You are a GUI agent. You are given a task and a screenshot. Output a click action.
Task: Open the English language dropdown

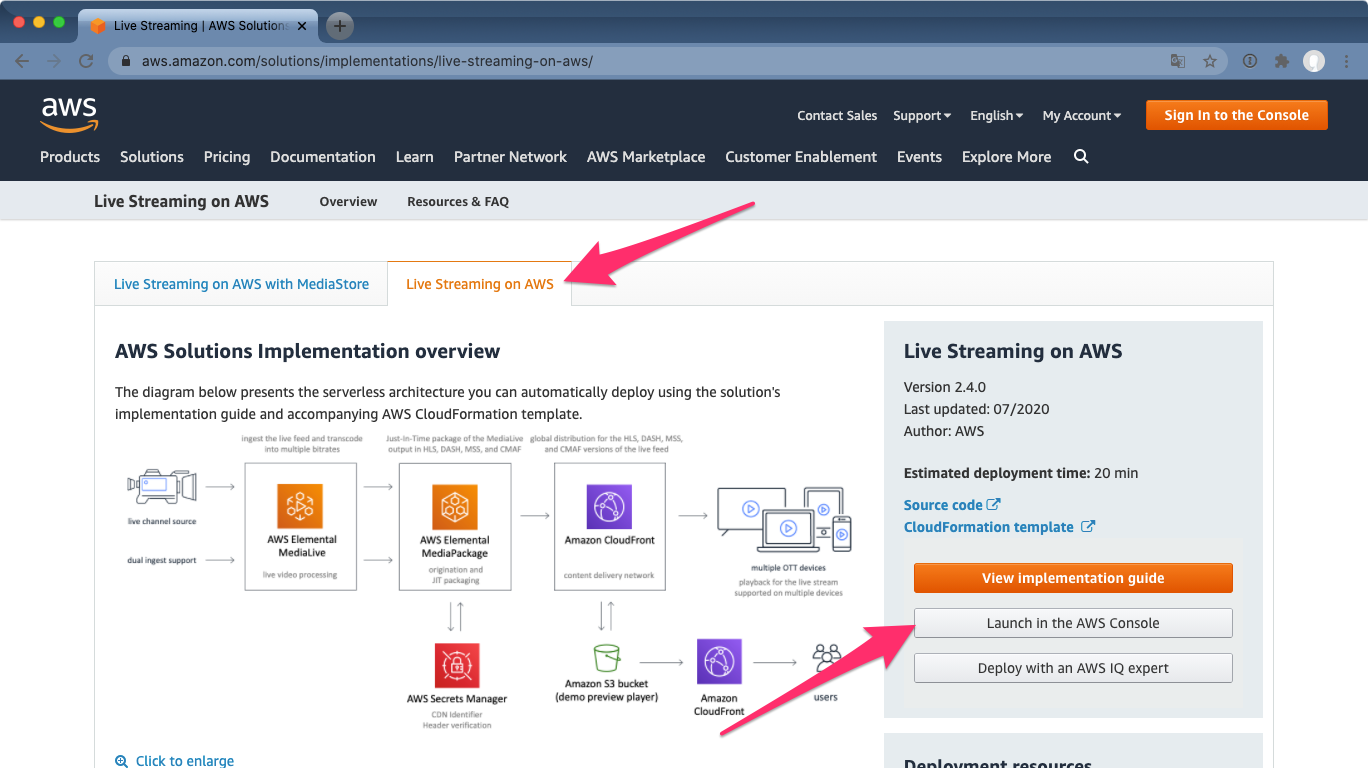pyautogui.click(x=996, y=115)
